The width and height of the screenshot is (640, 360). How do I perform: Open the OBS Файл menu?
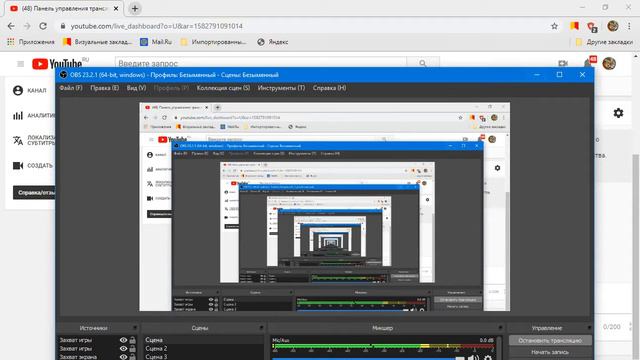(71, 88)
